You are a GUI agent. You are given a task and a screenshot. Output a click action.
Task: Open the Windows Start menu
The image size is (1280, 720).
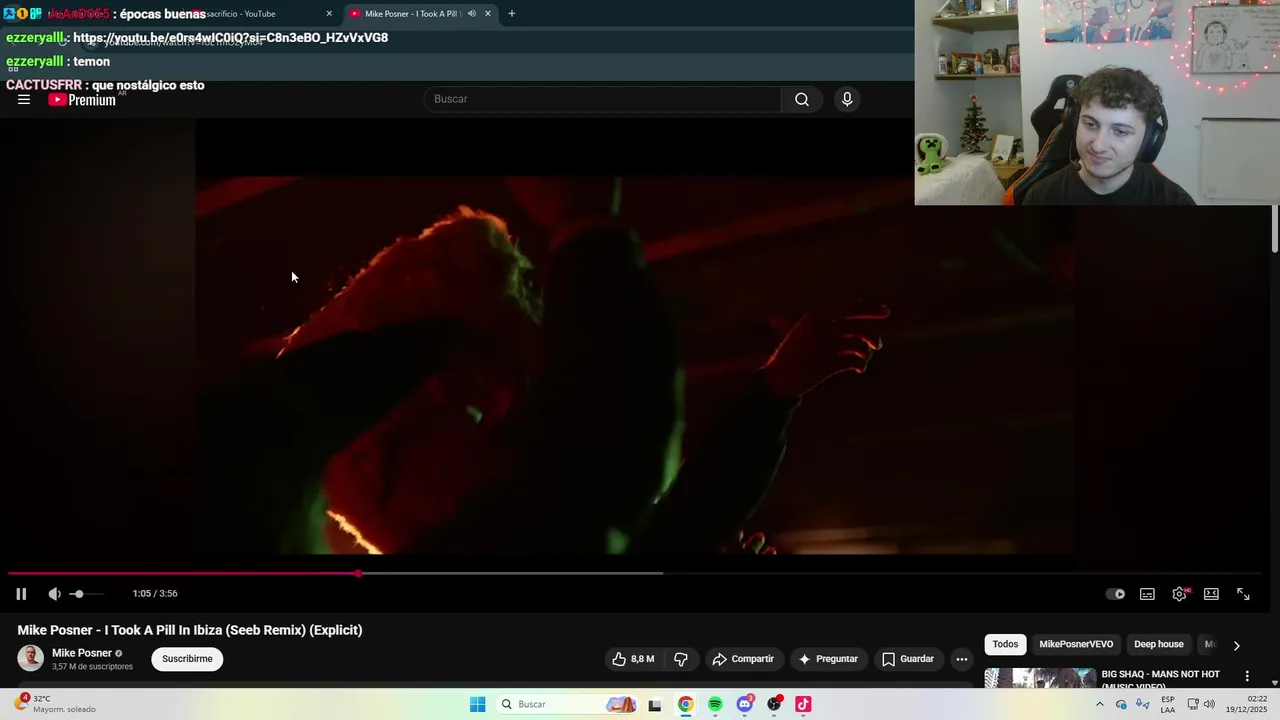pos(478,704)
